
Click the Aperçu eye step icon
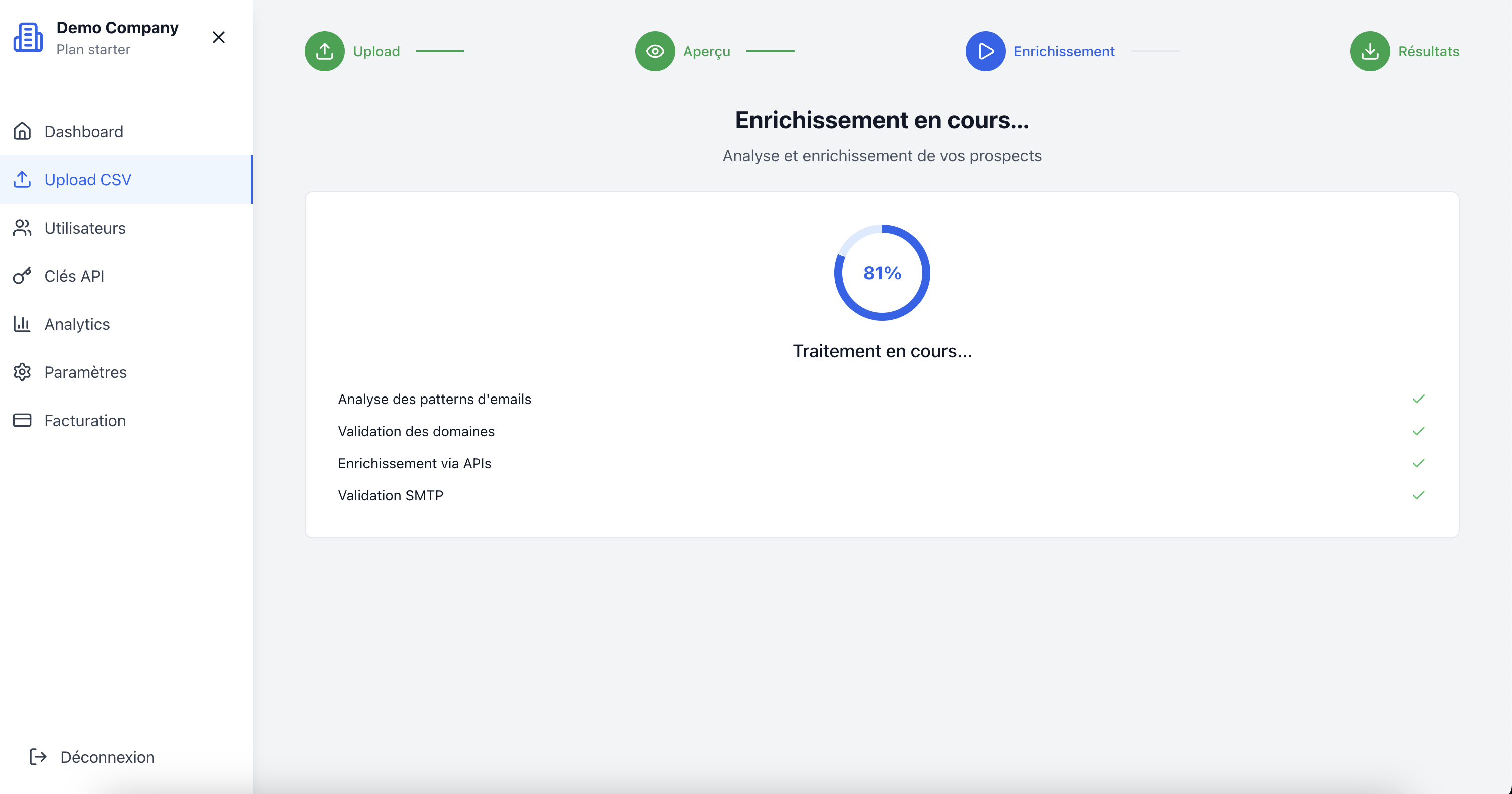pos(655,51)
